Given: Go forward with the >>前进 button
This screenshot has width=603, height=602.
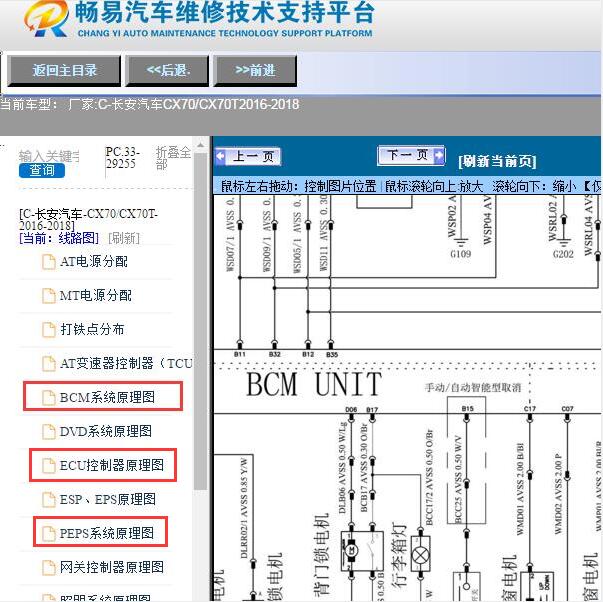Looking at the screenshot, I should [x=255, y=70].
